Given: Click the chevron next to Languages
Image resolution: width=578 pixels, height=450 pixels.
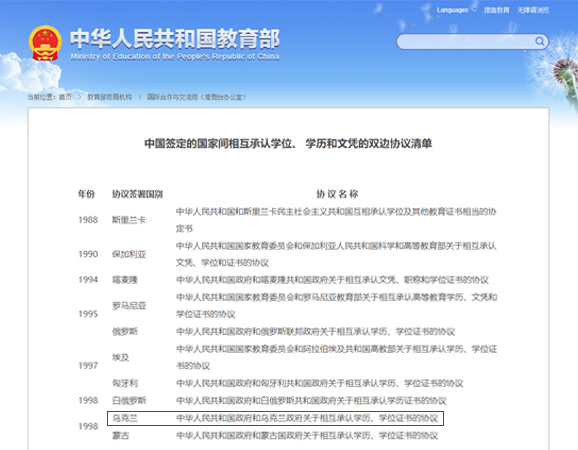Looking at the screenshot, I should [x=474, y=10].
